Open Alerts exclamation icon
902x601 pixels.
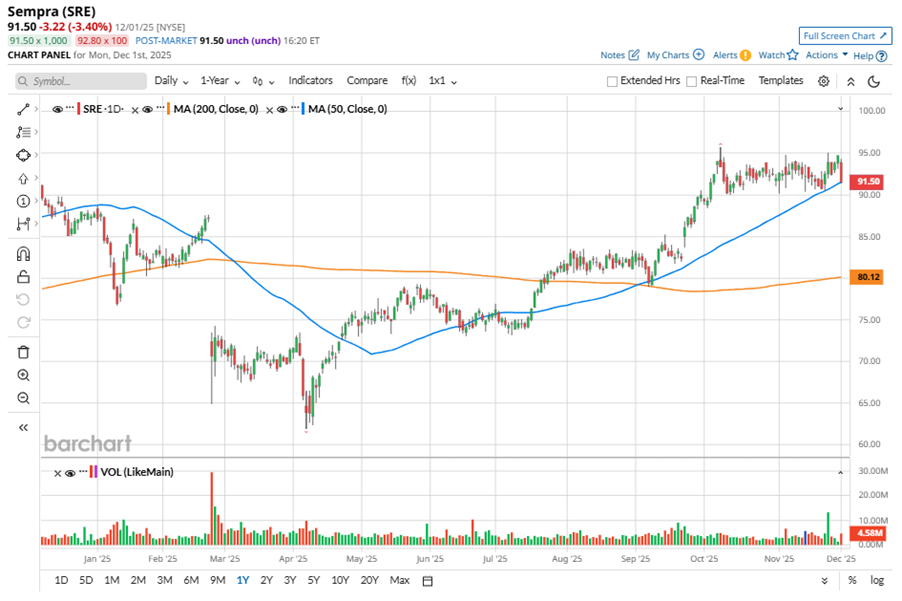click(746, 55)
